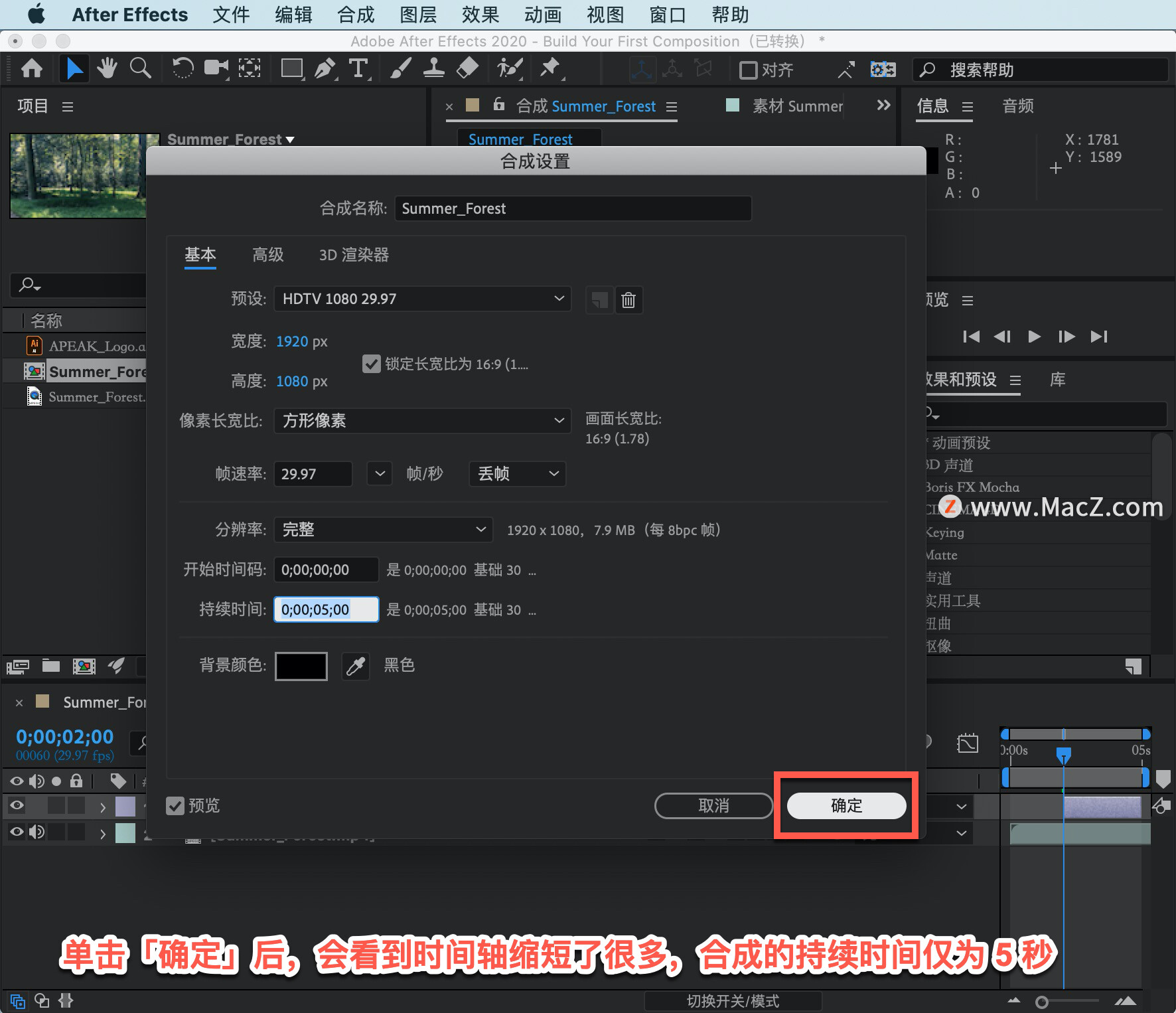Viewport: 1176px width, 1013px height.
Task: Click the 1920 width value
Action: [x=292, y=341]
